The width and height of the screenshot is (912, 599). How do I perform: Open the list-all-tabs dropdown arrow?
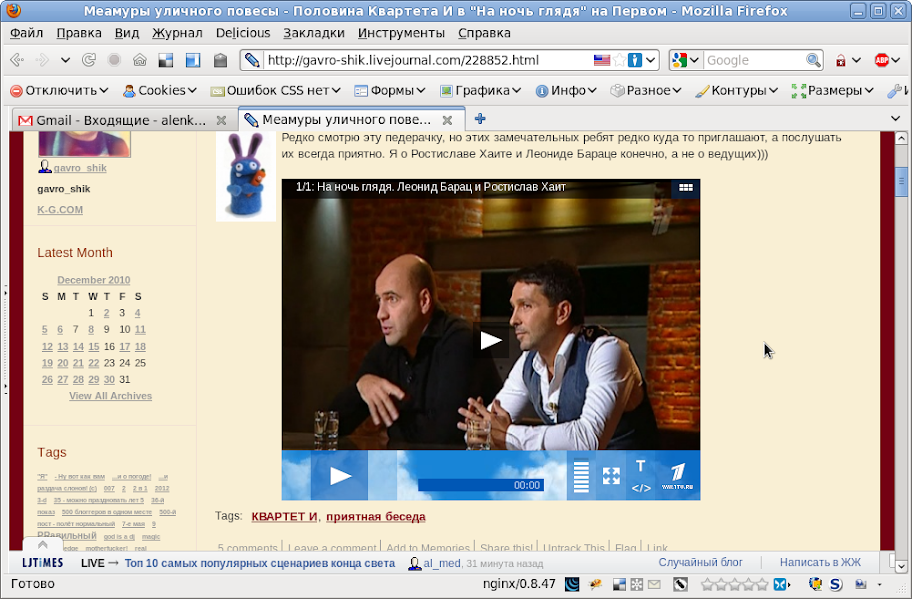[x=896, y=119]
